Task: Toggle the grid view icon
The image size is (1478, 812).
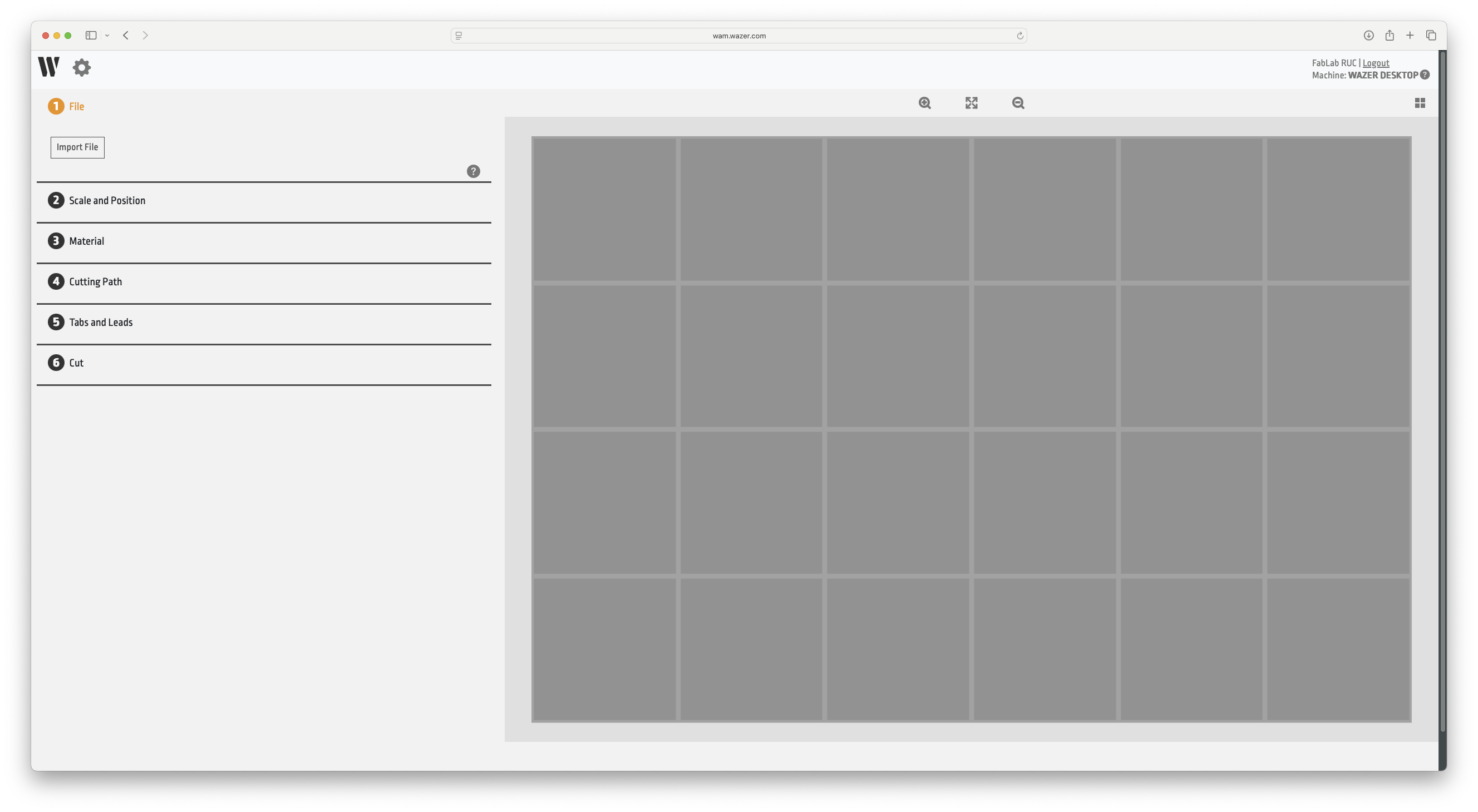Action: coord(1420,103)
